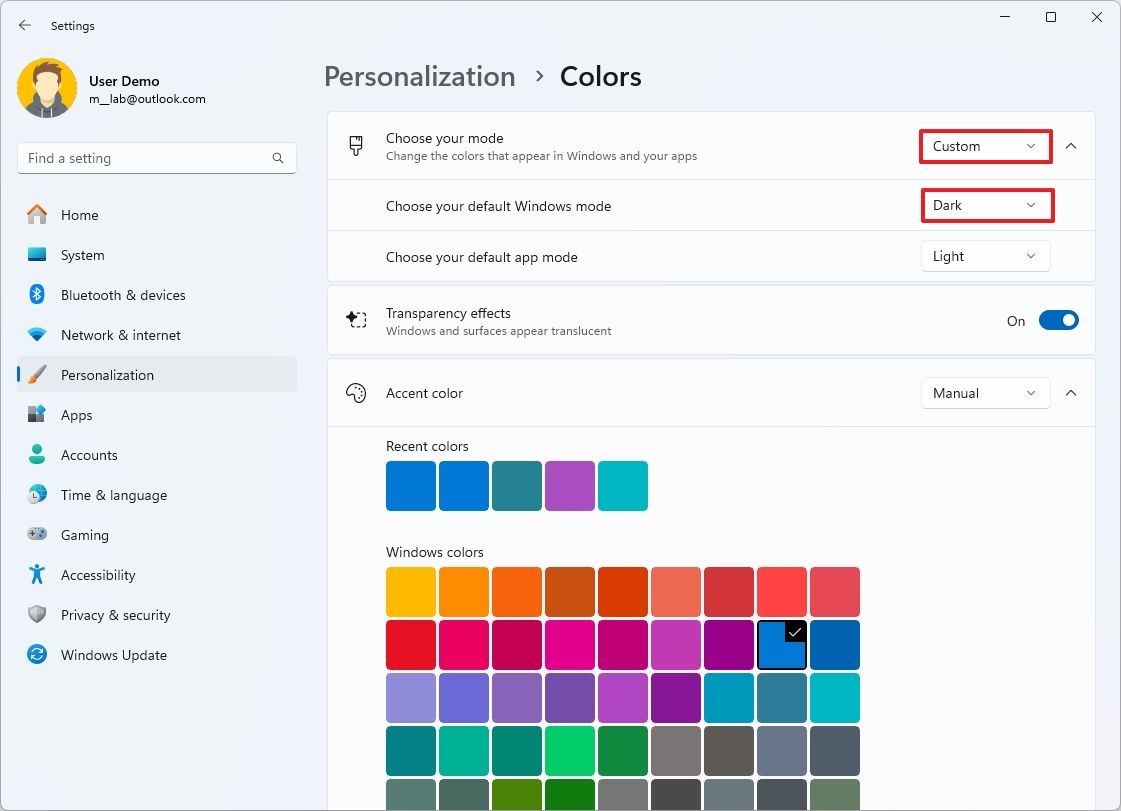This screenshot has width=1121, height=811.
Task: Click the Privacy & security shield icon
Action: point(37,615)
